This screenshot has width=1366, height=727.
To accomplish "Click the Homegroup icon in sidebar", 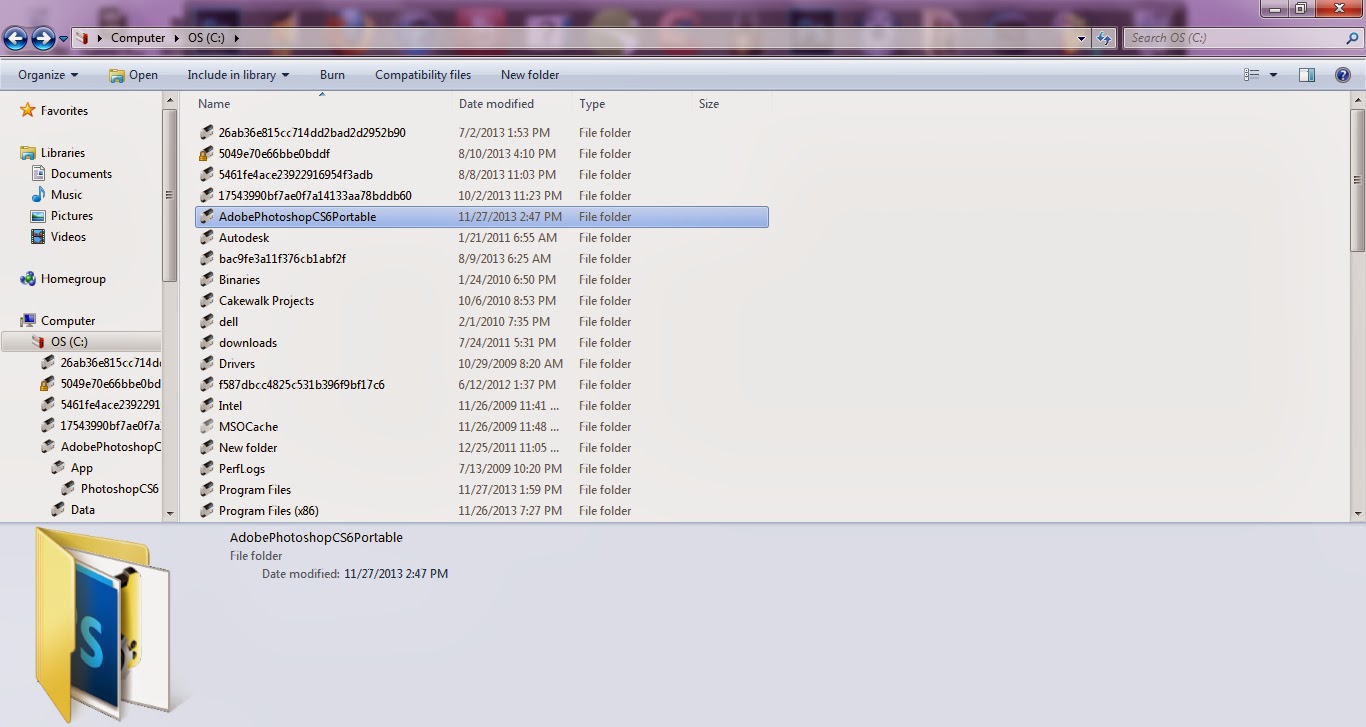I will click(28, 279).
